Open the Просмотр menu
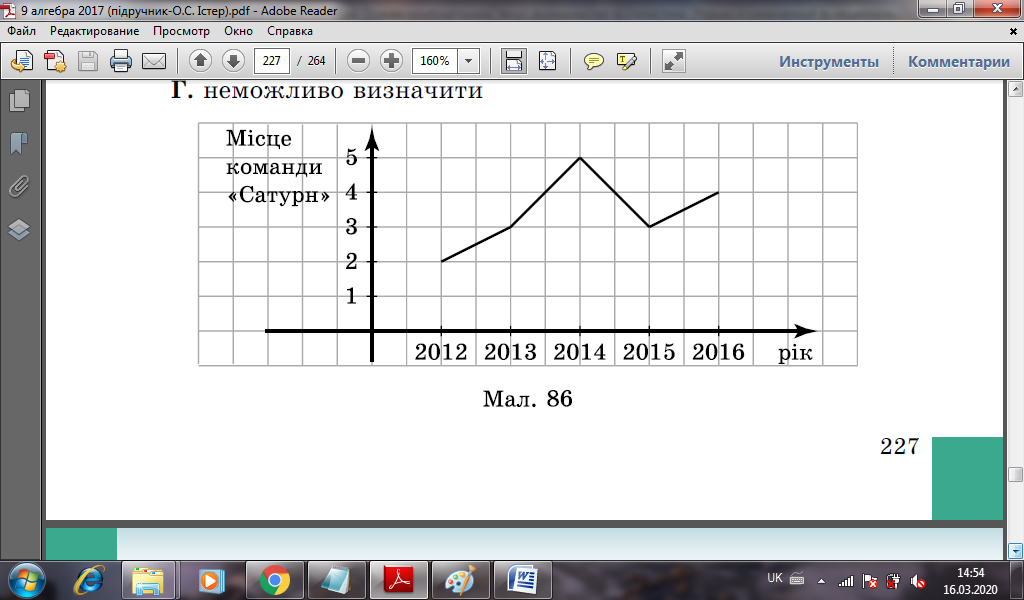 (x=181, y=31)
